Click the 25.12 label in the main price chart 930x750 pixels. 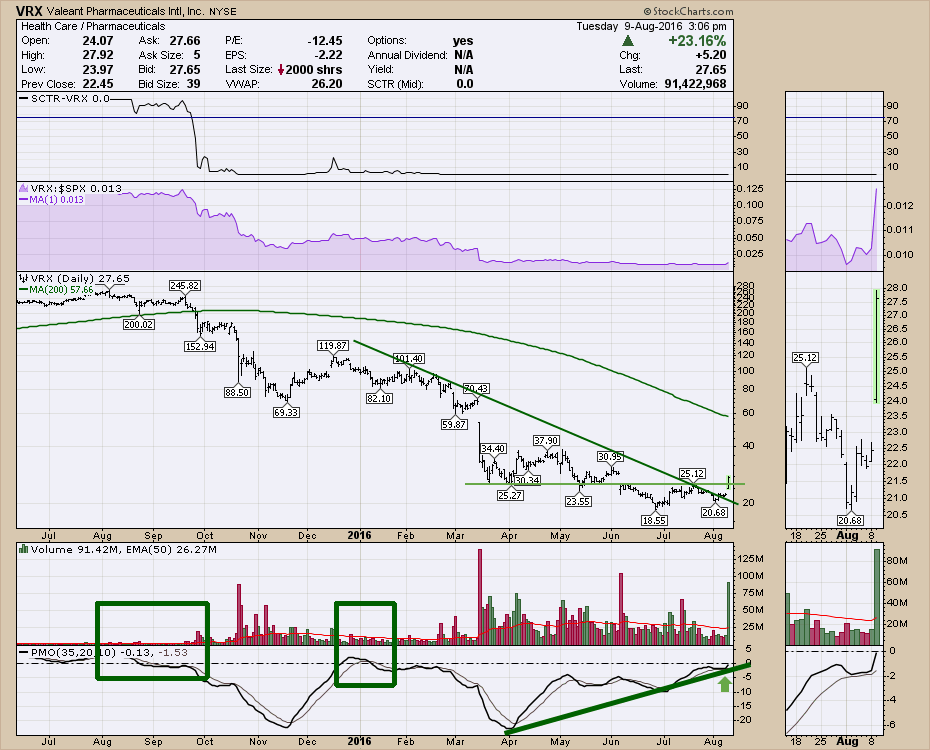click(692, 473)
